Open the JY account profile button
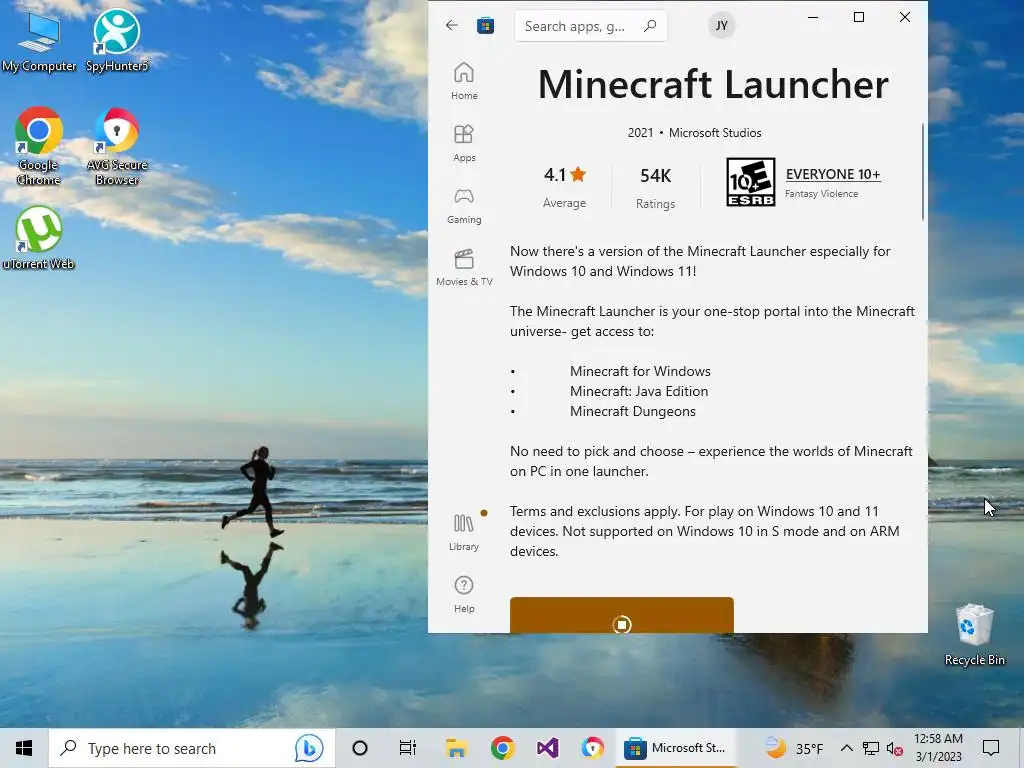The image size is (1024, 768). pyautogui.click(x=721, y=25)
